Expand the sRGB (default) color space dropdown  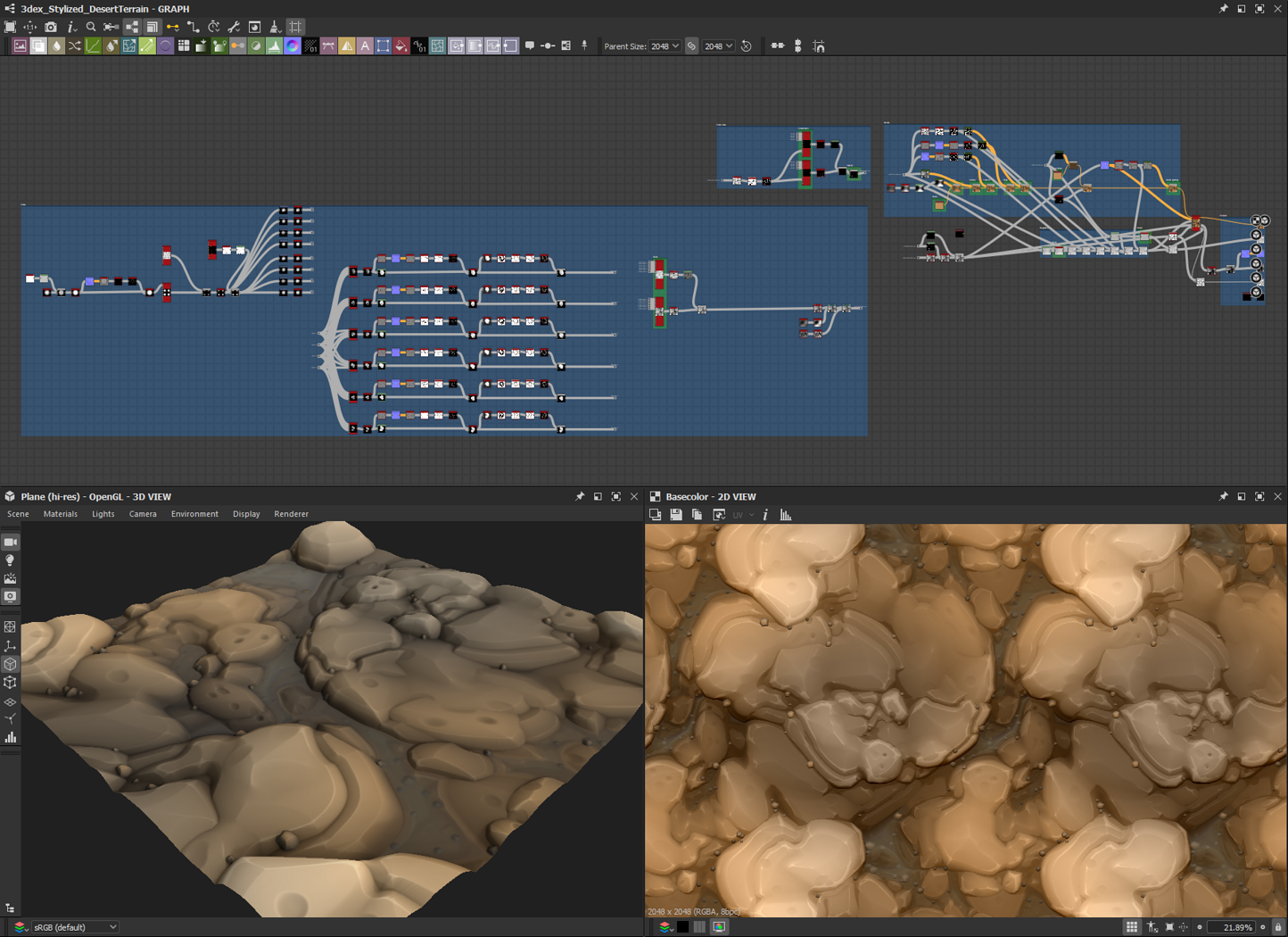75,927
